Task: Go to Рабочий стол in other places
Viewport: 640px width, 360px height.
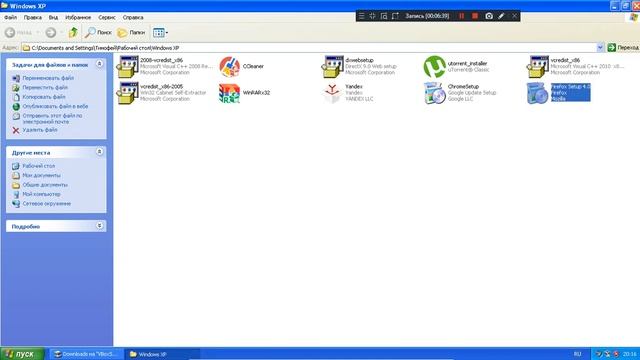Action: (38, 166)
